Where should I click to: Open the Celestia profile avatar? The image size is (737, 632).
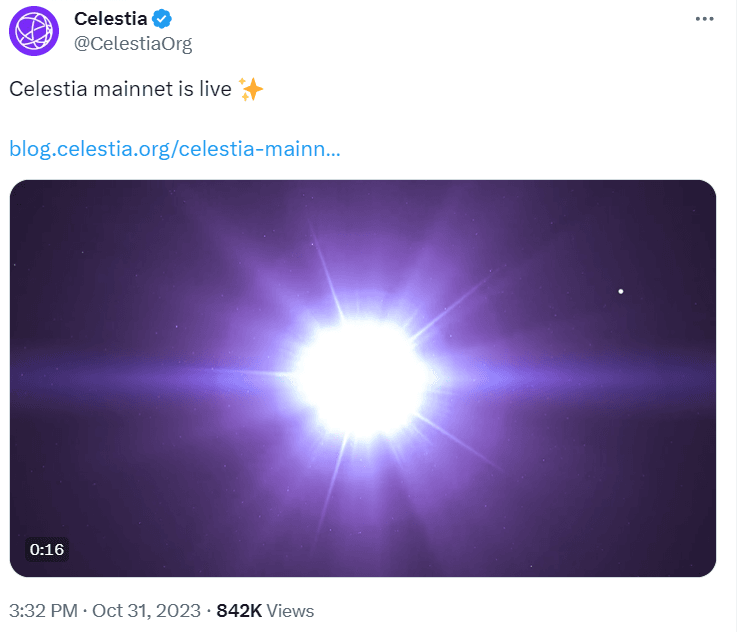click(x=35, y=29)
